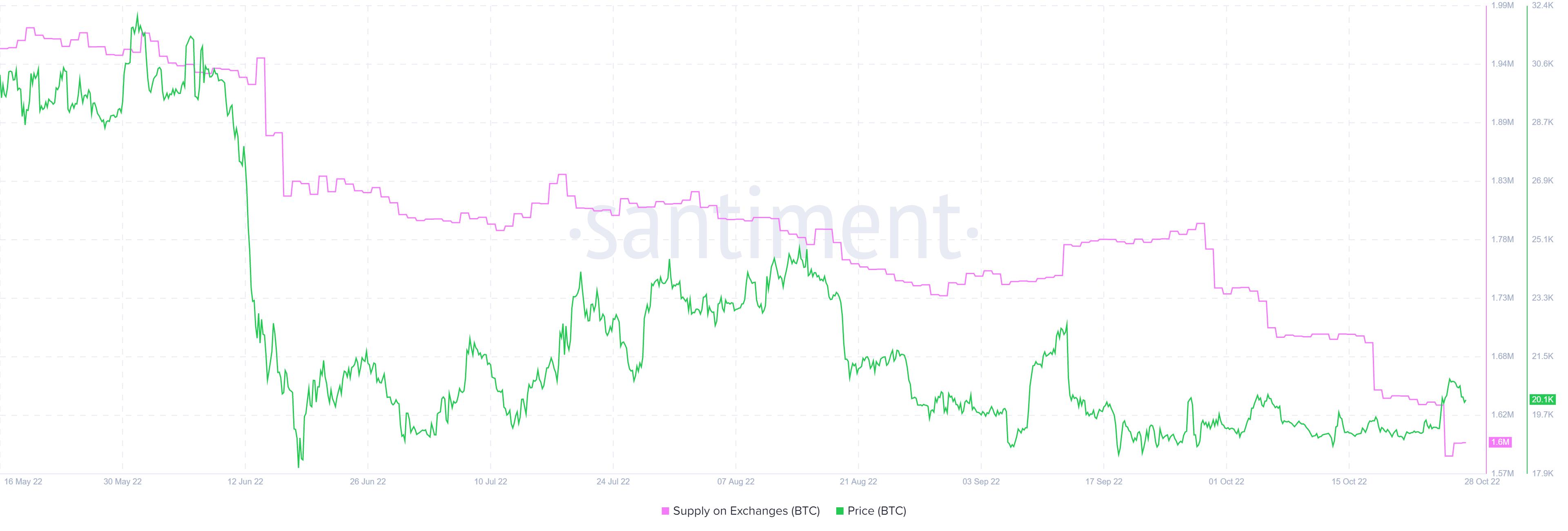Toggle the Supply on Exchanges (BTC) legend label

pos(746,511)
